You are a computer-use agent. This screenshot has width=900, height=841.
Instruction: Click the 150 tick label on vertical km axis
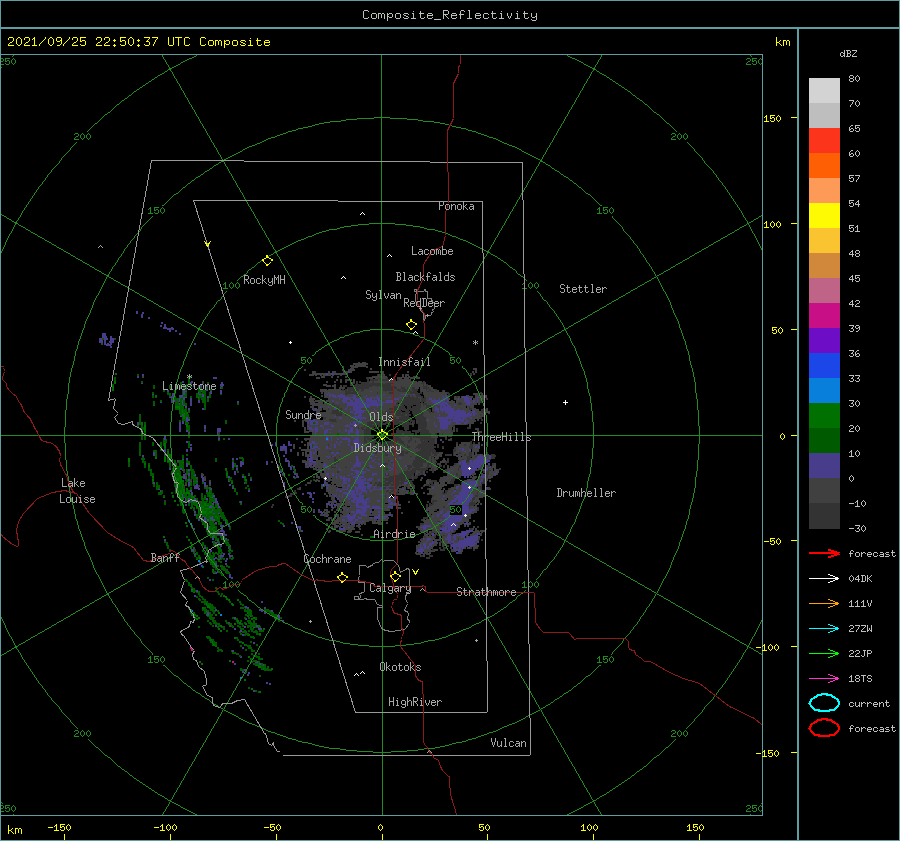772,118
